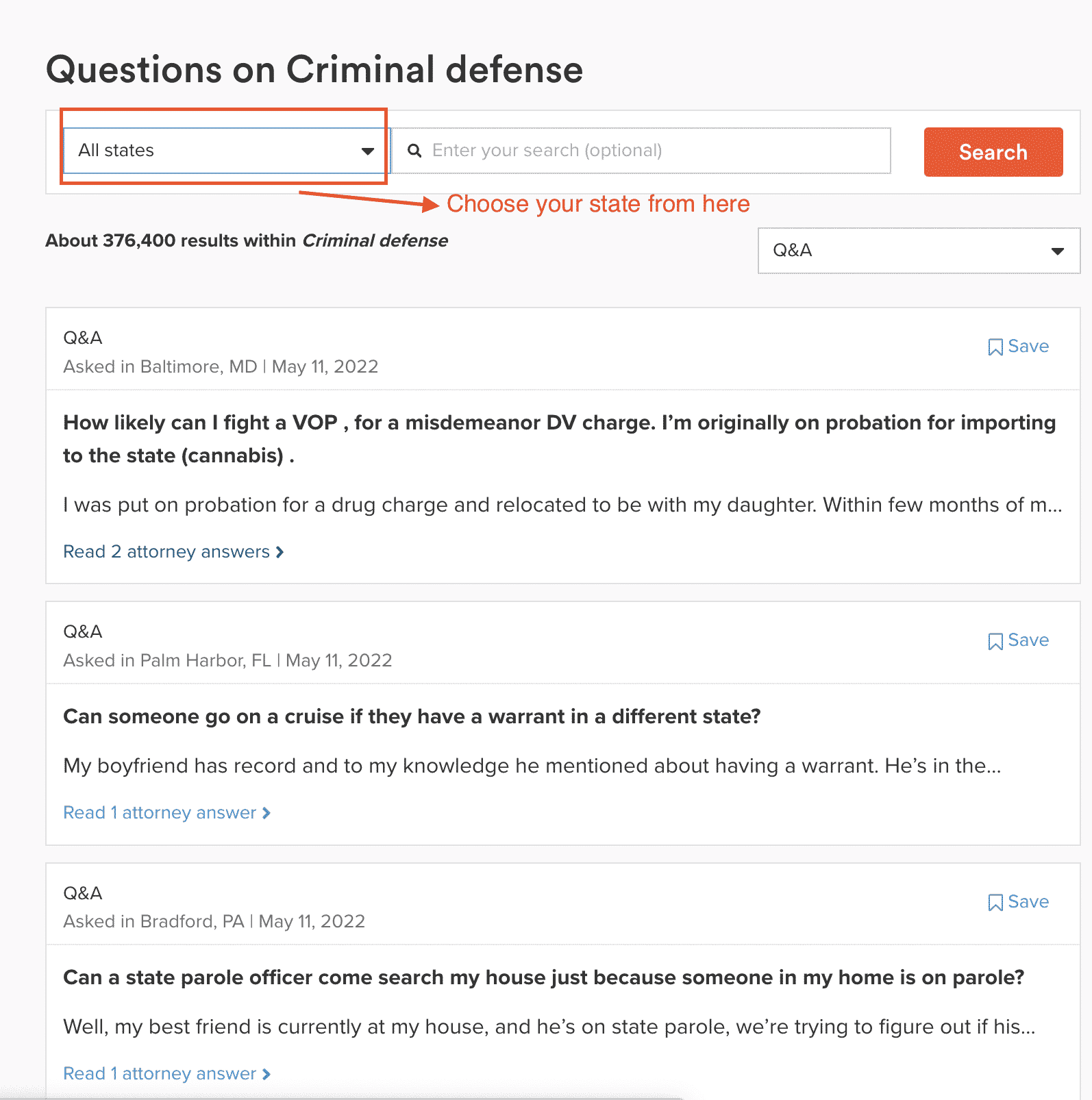Click the All states dropdown arrow
The width and height of the screenshot is (1092, 1100).
click(x=368, y=151)
